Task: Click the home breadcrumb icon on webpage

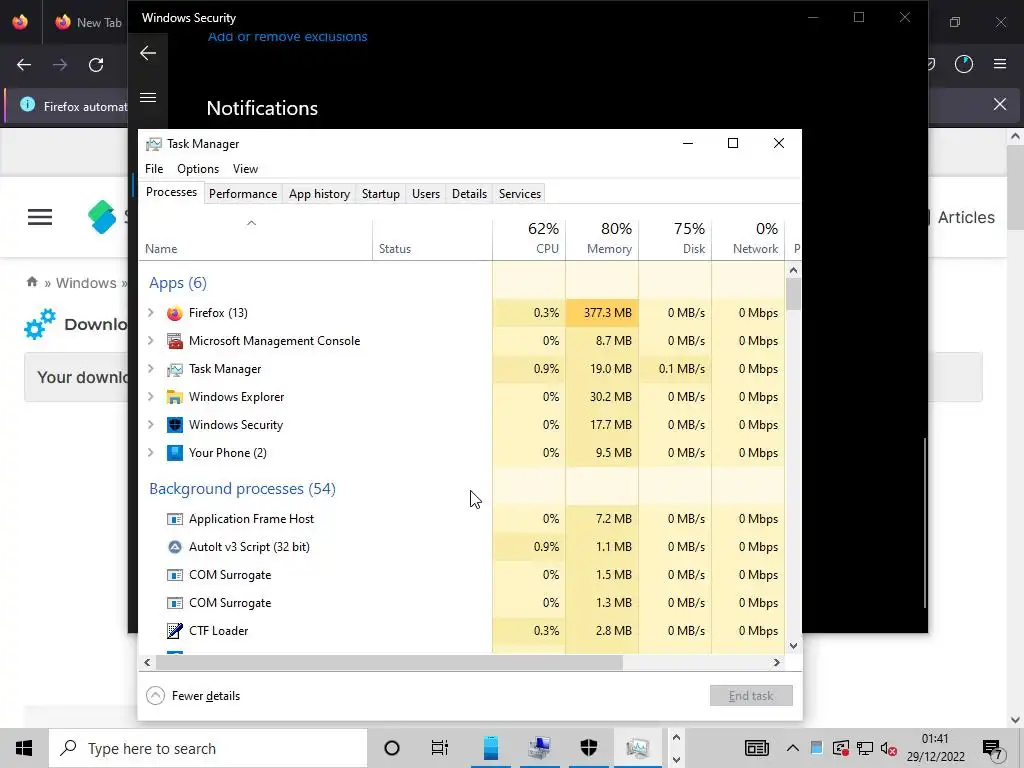Action: pos(32,282)
